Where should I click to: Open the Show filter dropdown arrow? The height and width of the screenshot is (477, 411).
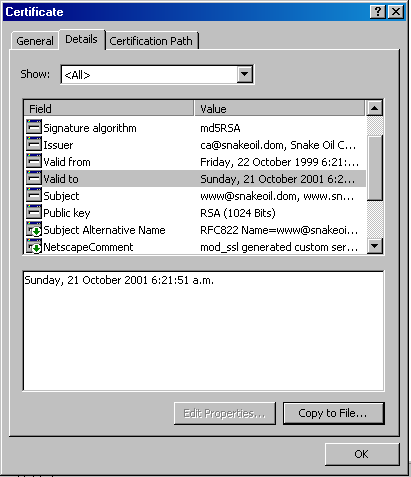click(x=245, y=74)
